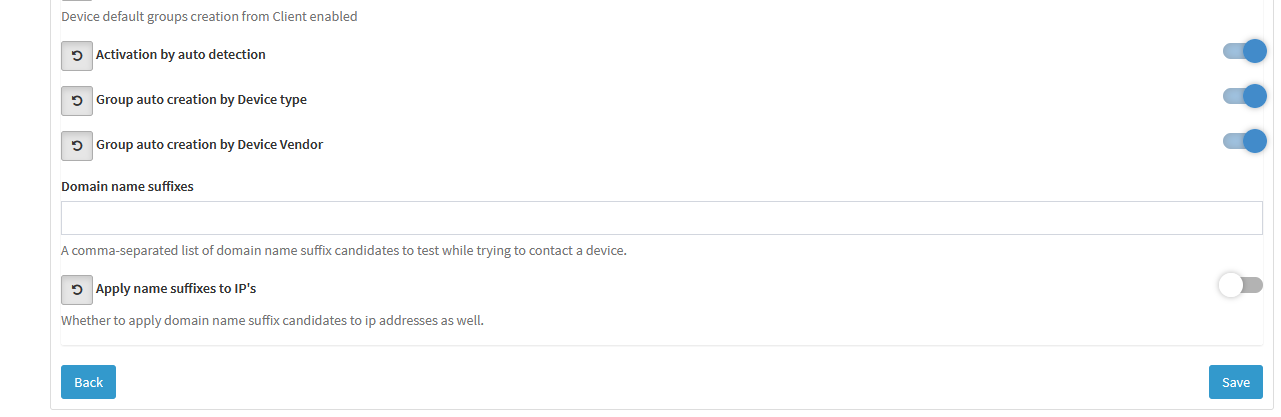Reset Group auto creation by Device type
Screen dimensions: 1281x417
[77, 100]
